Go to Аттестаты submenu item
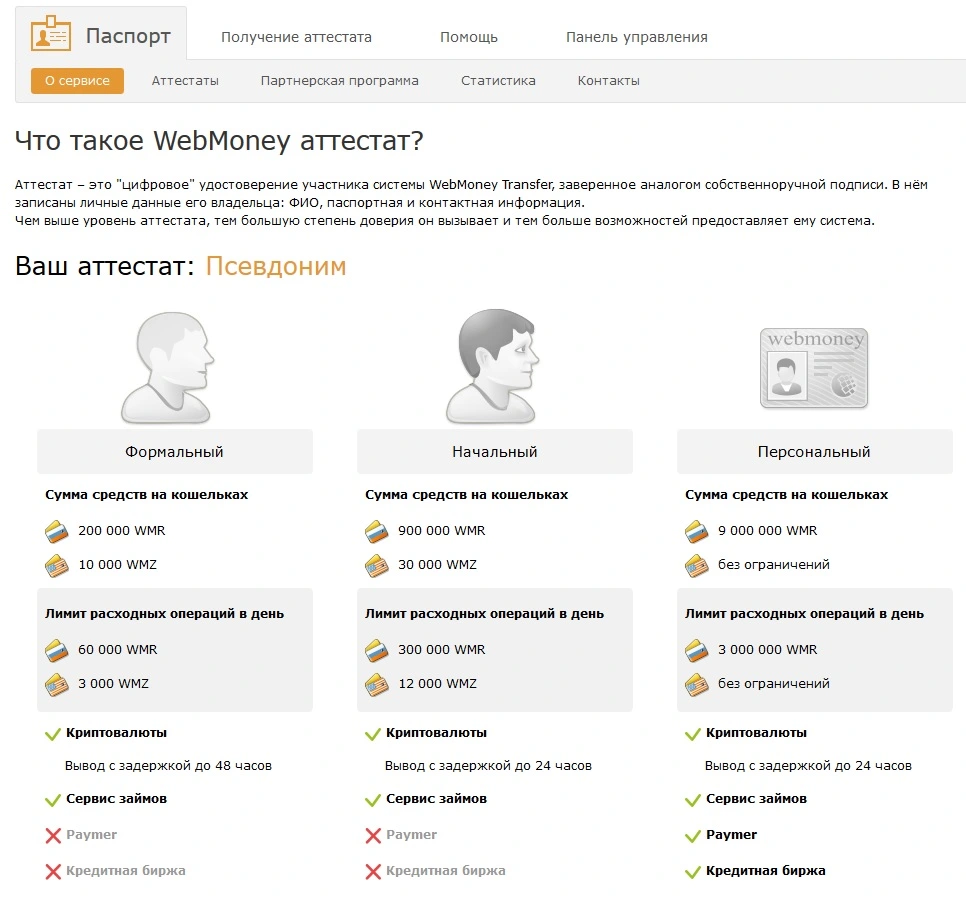966x900 pixels. click(185, 81)
